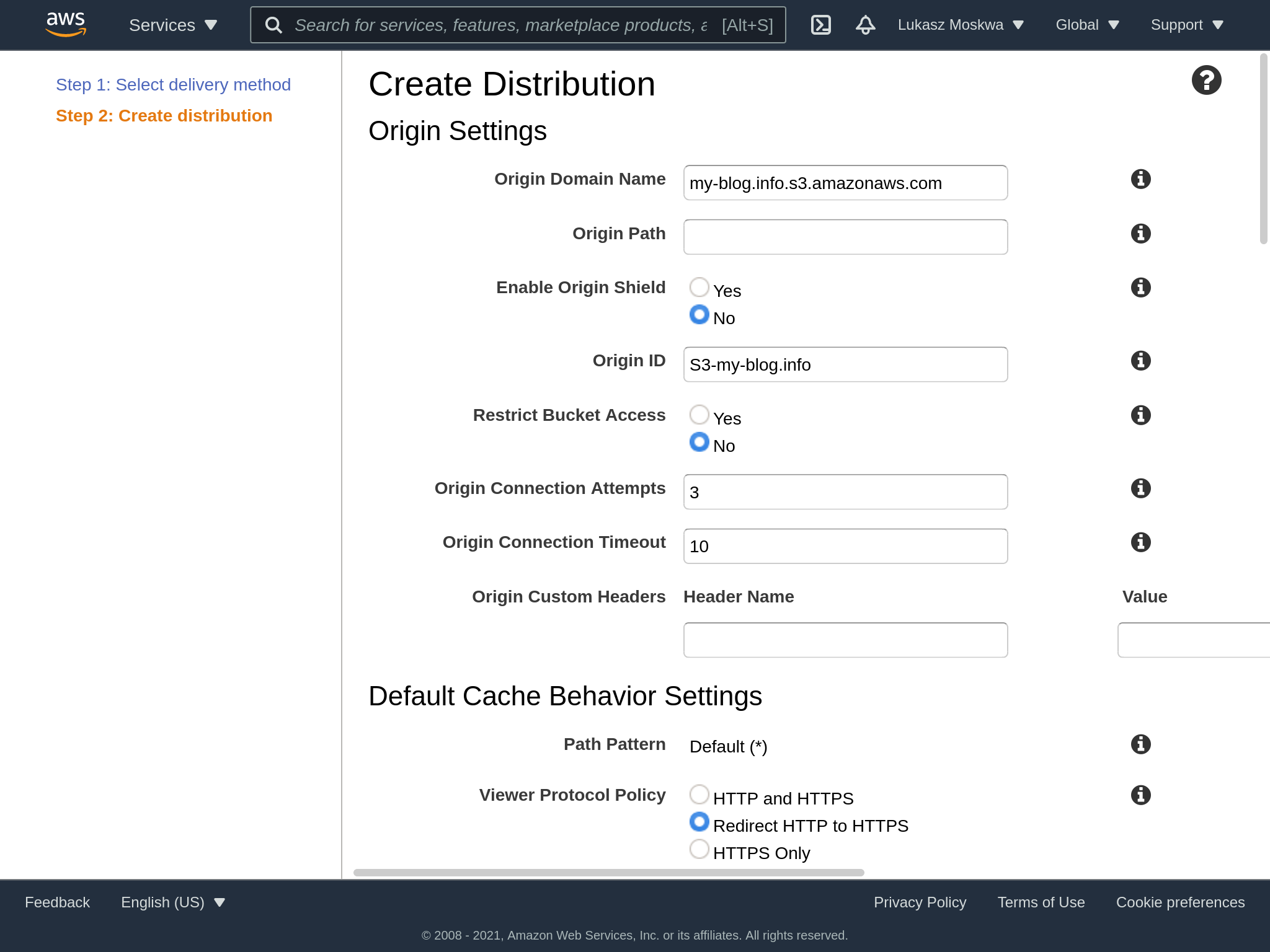
Task: Show info for Enable Origin Shield
Action: (1140, 288)
